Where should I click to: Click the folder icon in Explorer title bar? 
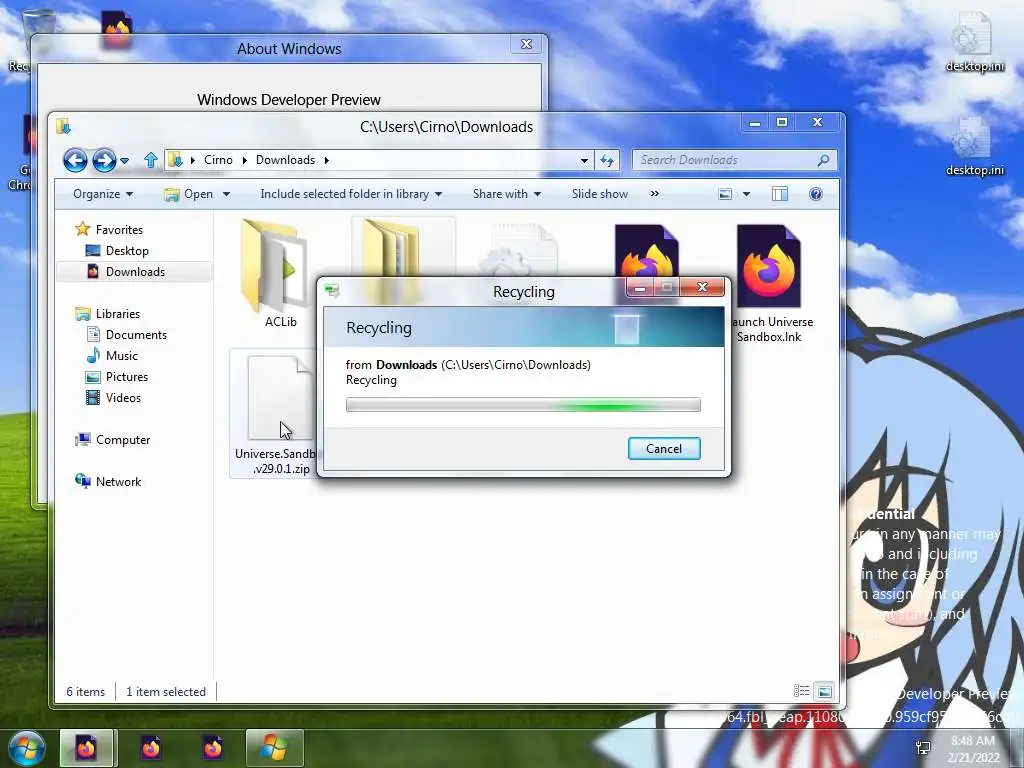click(63, 126)
